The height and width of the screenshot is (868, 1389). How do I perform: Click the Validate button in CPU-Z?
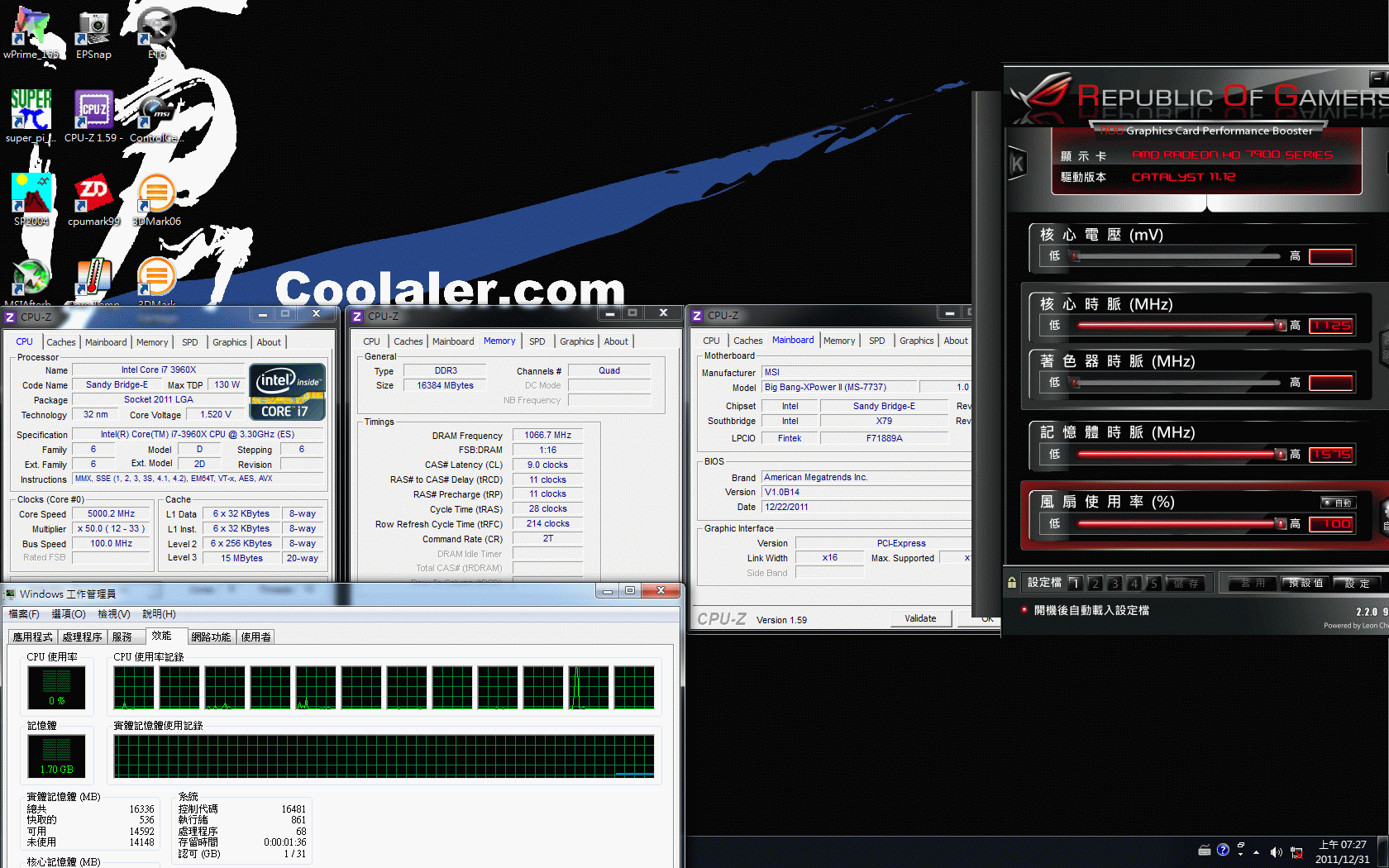920,618
